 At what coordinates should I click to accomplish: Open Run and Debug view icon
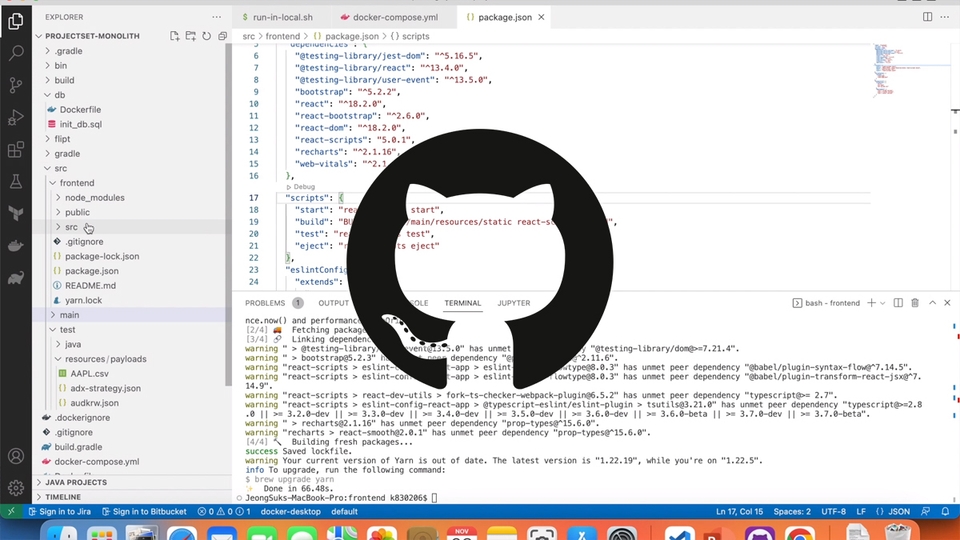pos(16,117)
